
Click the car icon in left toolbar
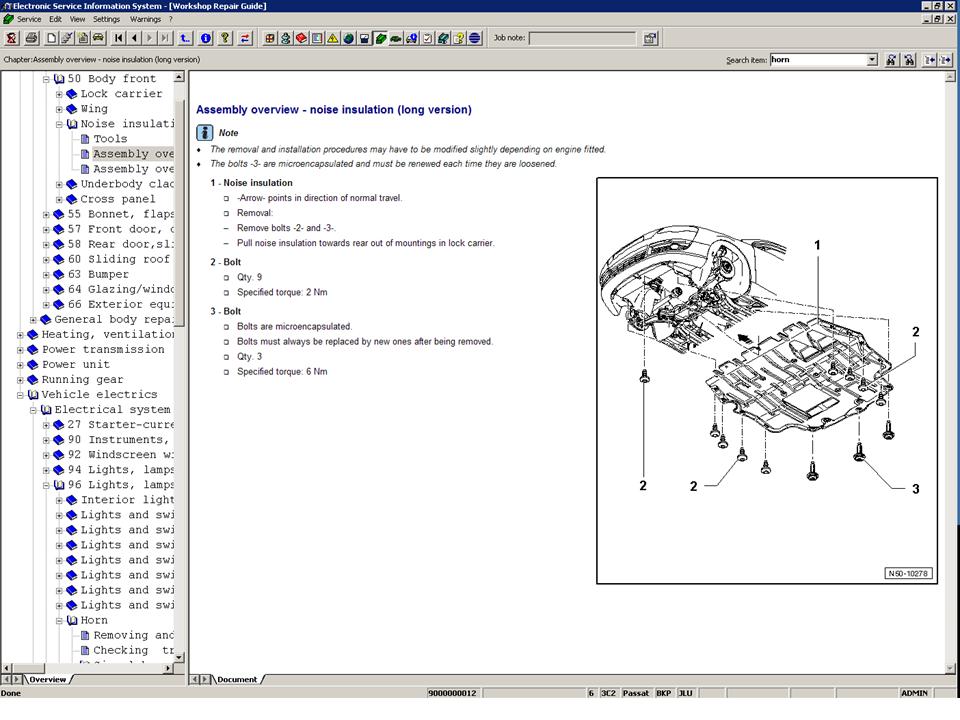(x=98, y=38)
